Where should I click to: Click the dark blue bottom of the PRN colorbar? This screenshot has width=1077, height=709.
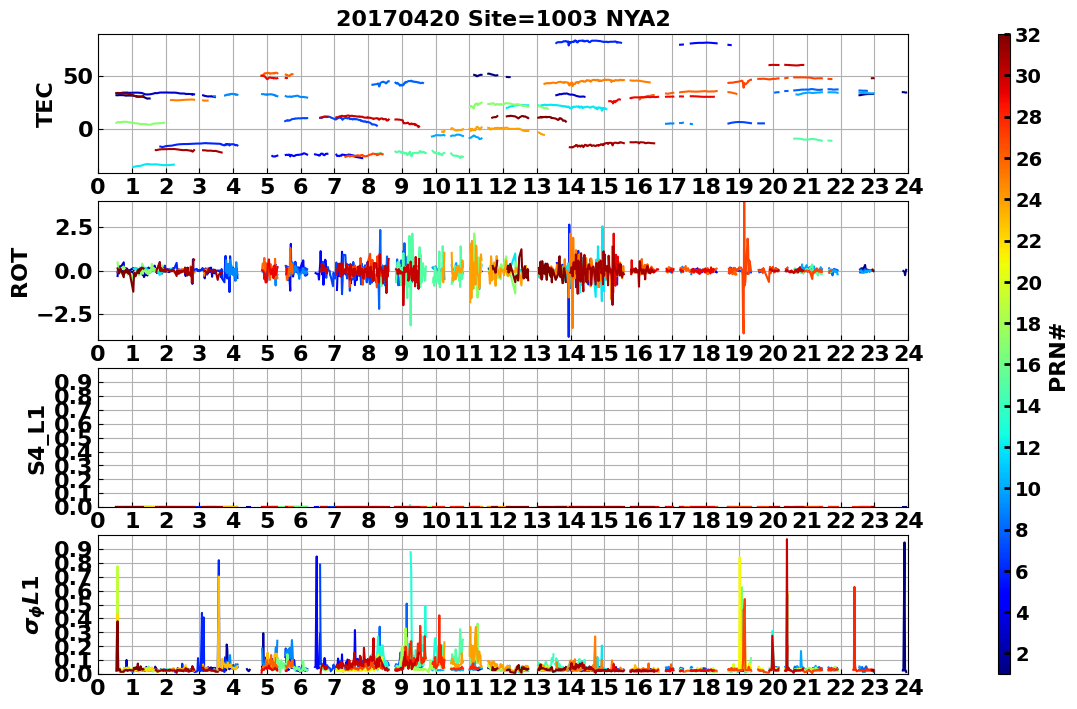(1004, 666)
